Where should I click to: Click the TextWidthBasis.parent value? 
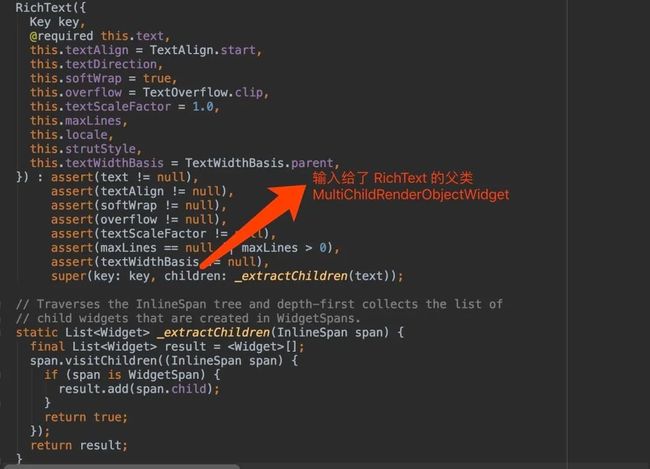[260, 163]
